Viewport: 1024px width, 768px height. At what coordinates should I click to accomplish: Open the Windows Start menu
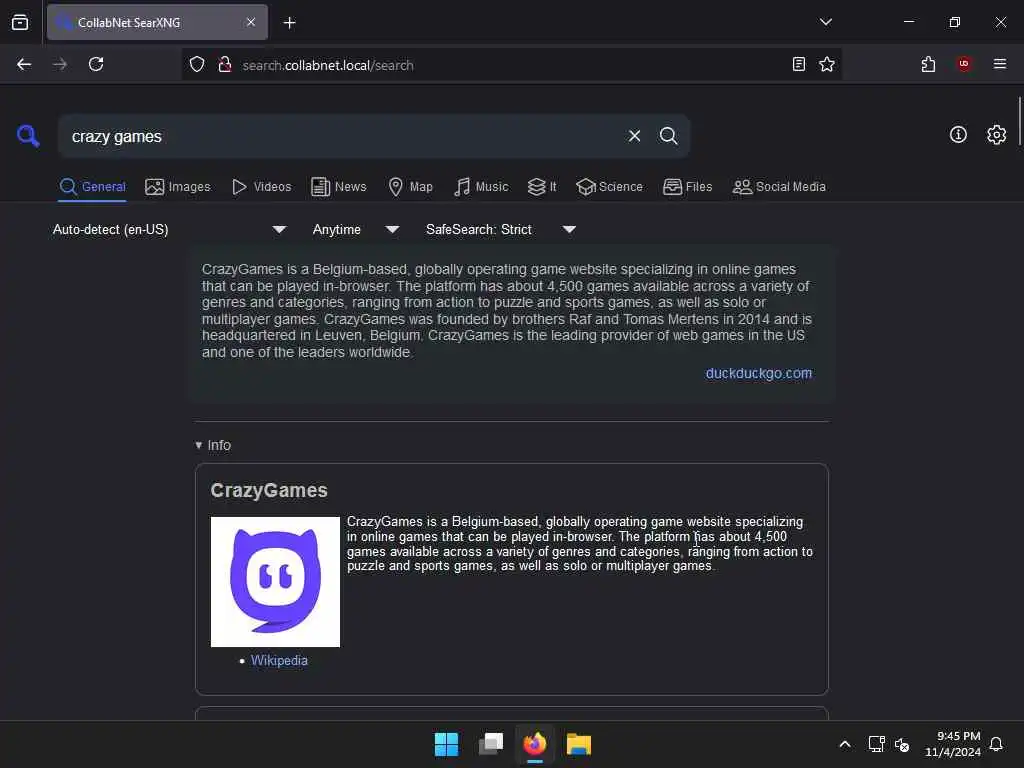[x=447, y=744]
